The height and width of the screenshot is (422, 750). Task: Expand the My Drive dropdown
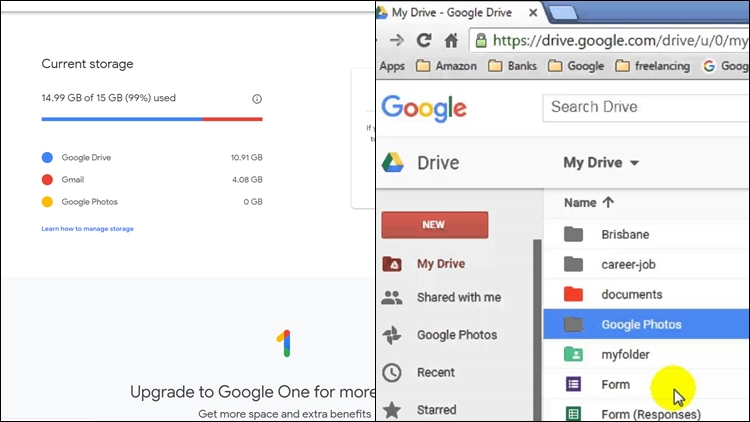pyautogui.click(x=601, y=163)
